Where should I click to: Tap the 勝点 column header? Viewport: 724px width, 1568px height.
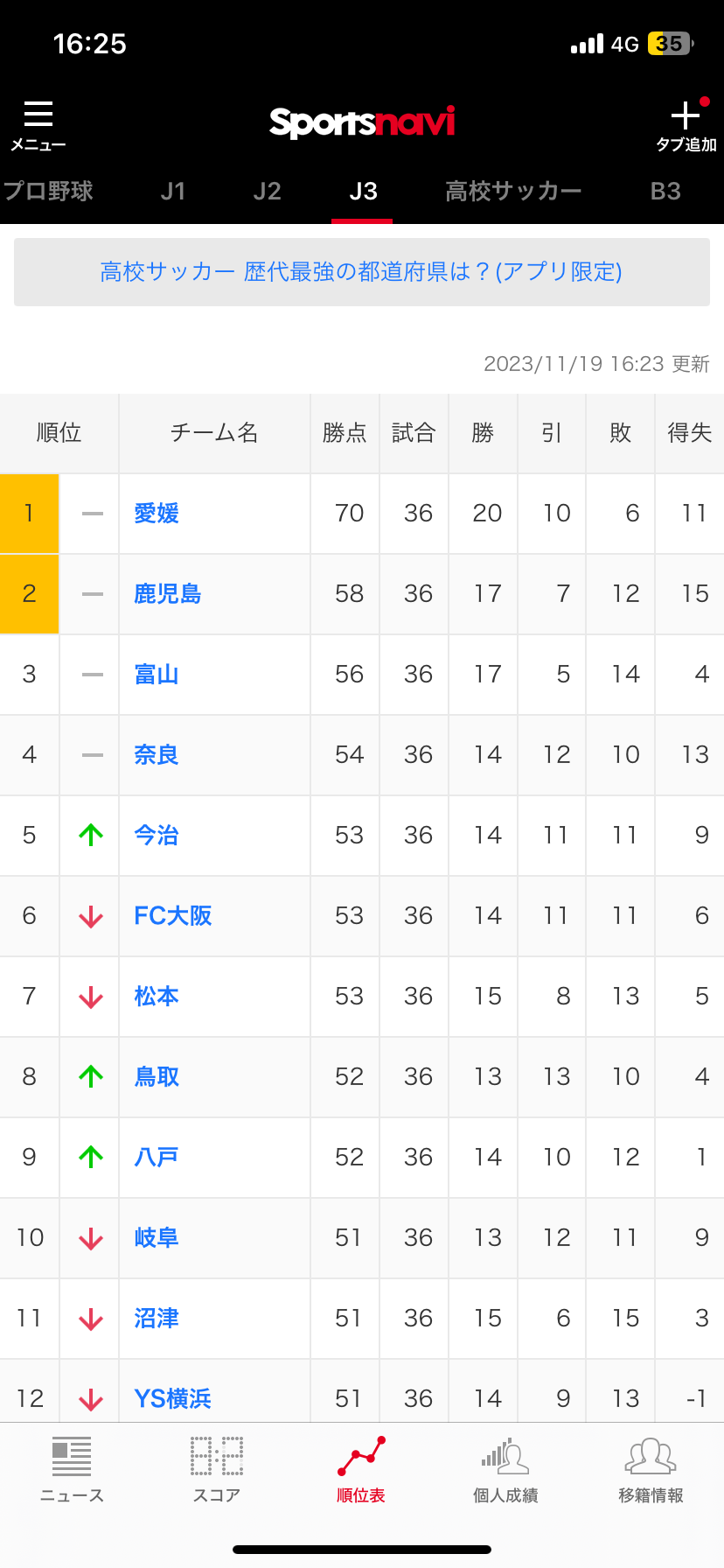click(x=345, y=433)
